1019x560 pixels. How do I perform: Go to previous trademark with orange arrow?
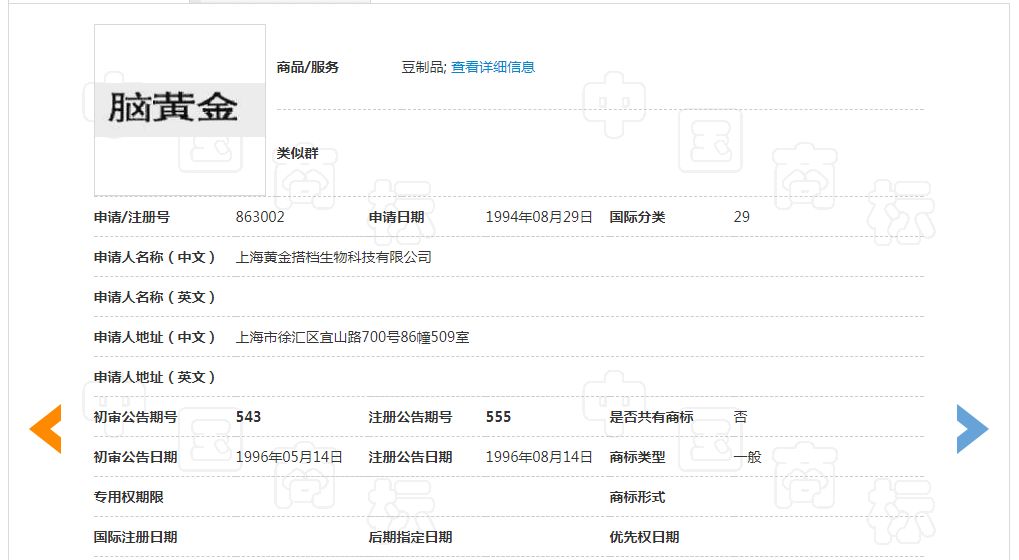pos(45,429)
